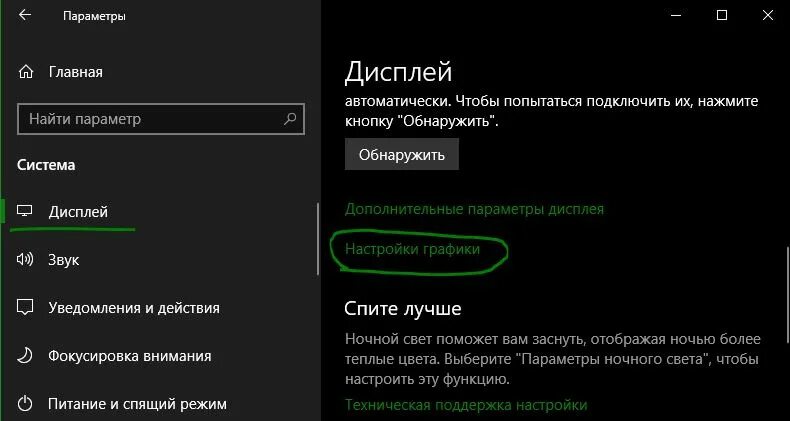The width and height of the screenshot is (790, 421).
Task: Focus the Найти параметр search field
Action: (x=161, y=119)
